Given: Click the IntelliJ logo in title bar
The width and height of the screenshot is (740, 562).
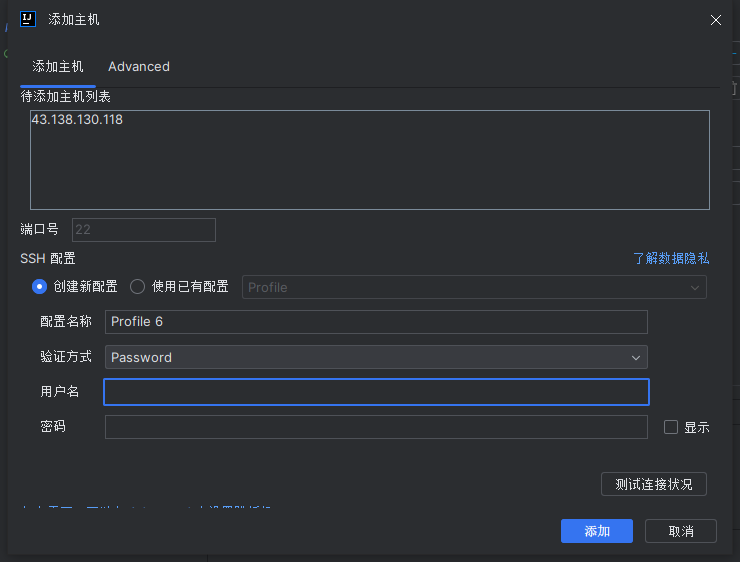Looking at the screenshot, I should click(x=28, y=19).
